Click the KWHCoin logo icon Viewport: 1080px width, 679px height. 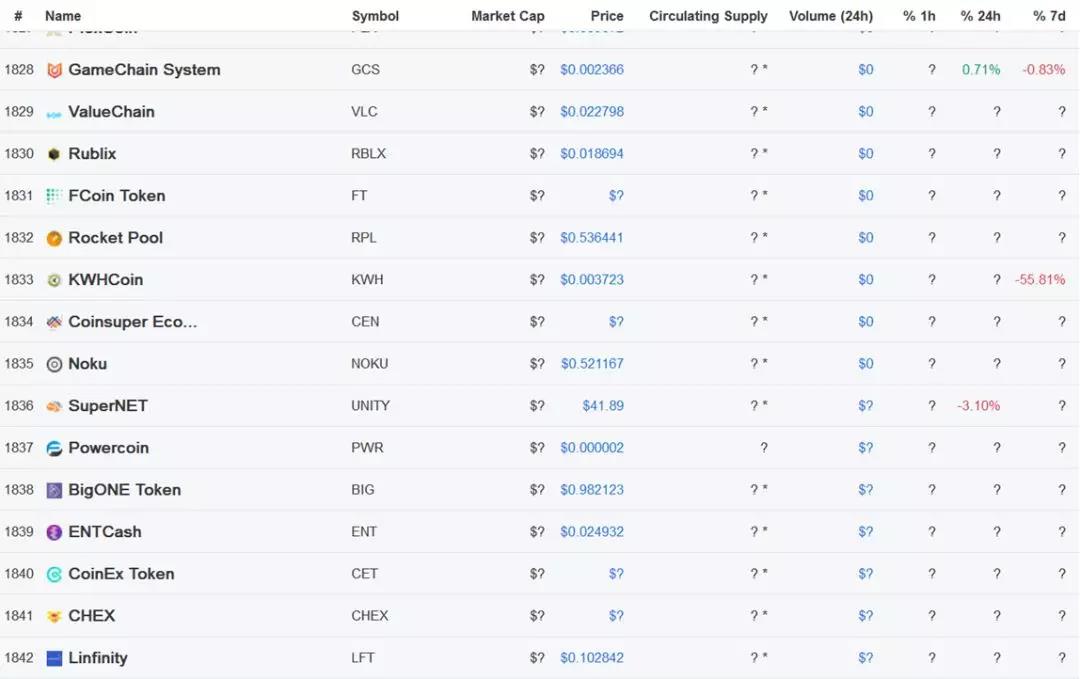pyautogui.click(x=54, y=280)
